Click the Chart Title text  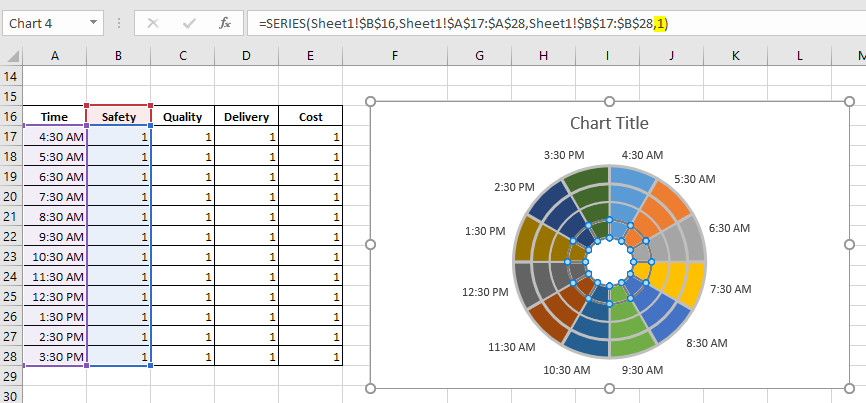coord(608,124)
